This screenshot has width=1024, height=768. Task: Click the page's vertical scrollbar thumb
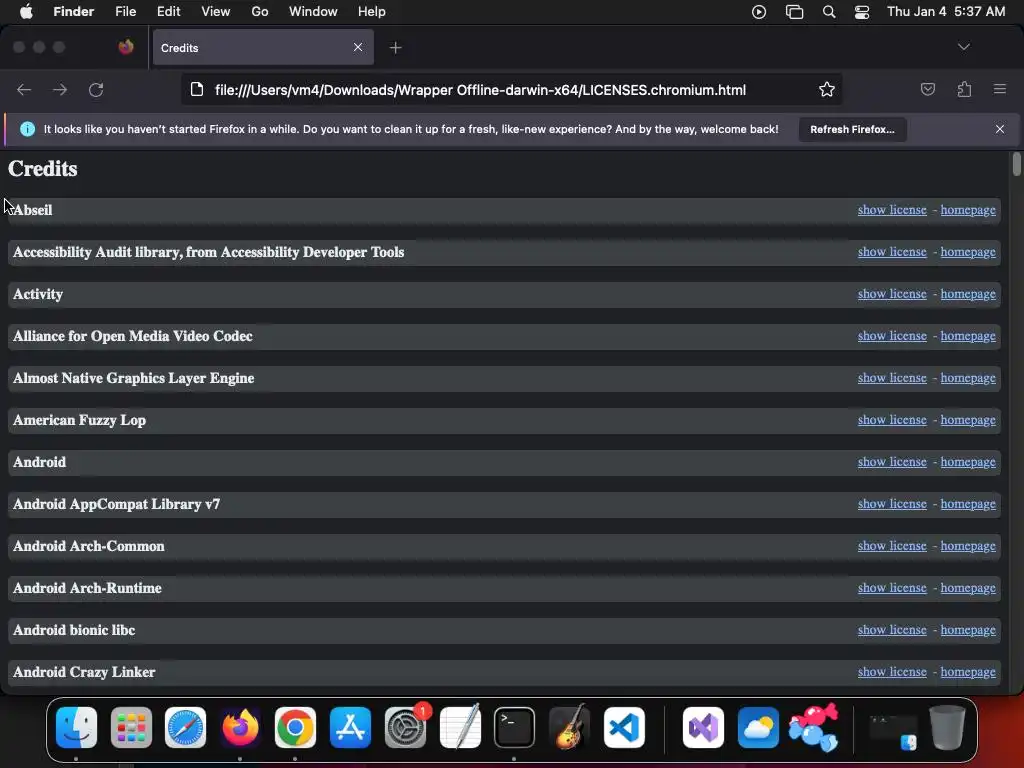(1016, 164)
